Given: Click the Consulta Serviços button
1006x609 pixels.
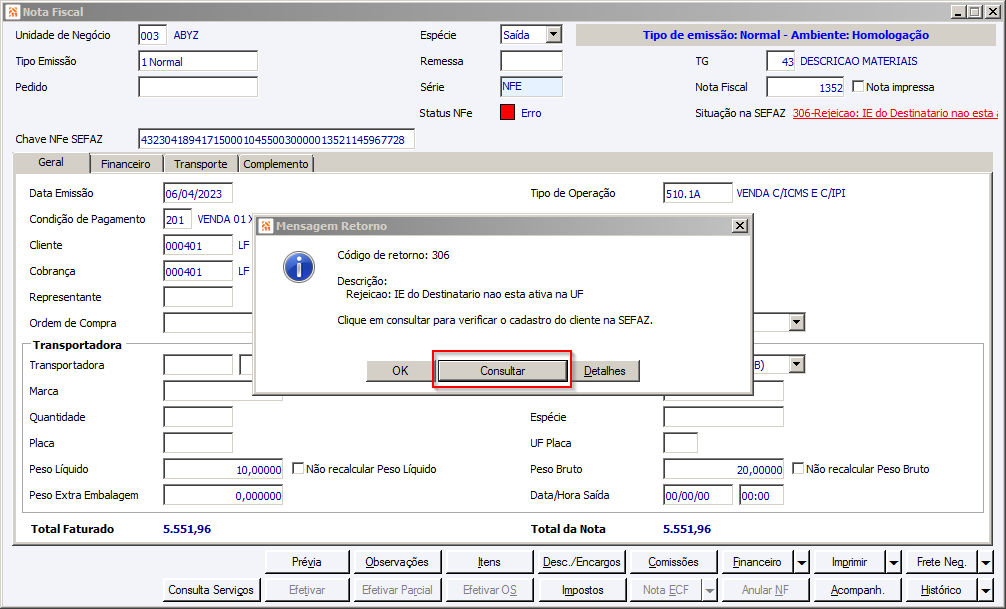Looking at the screenshot, I should [x=211, y=590].
